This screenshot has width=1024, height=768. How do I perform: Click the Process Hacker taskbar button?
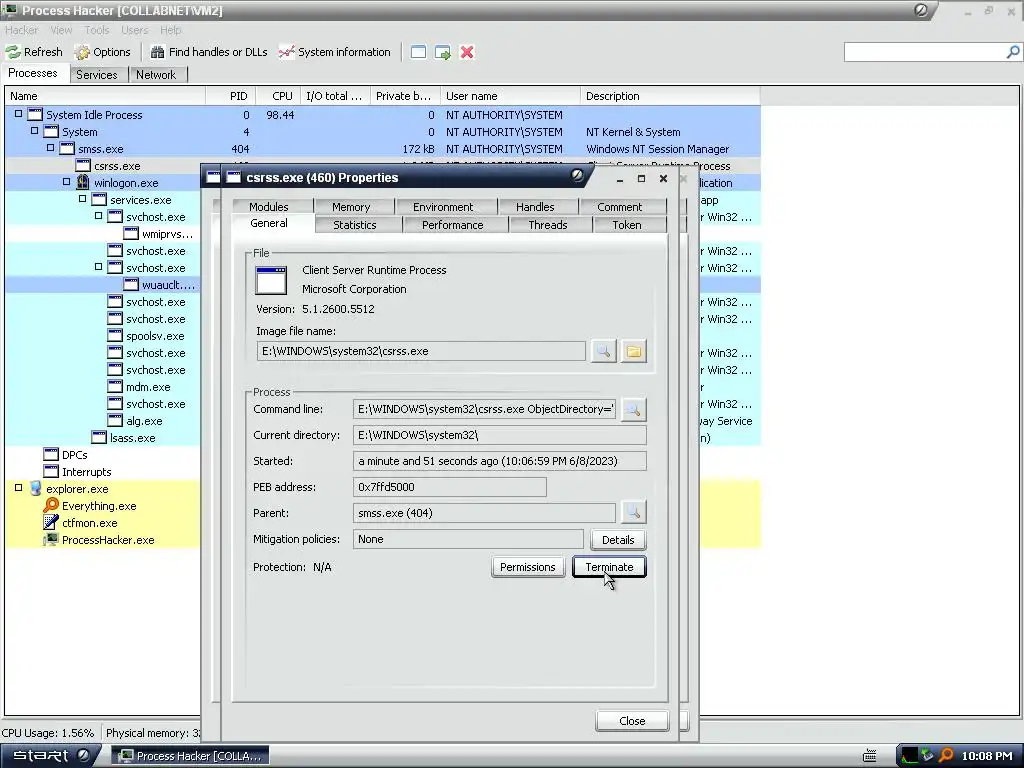click(x=190, y=756)
